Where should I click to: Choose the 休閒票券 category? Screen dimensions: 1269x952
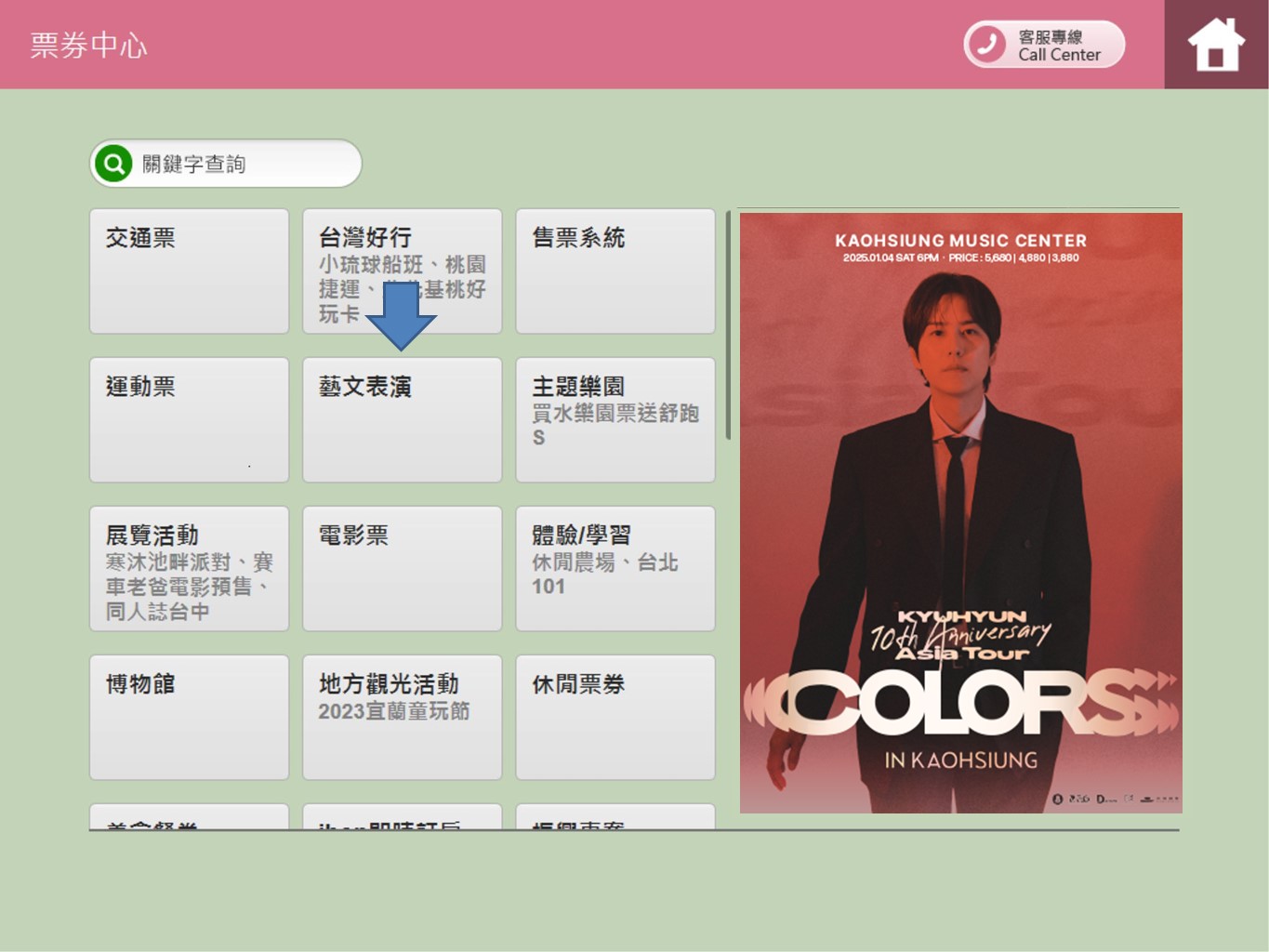(x=615, y=717)
